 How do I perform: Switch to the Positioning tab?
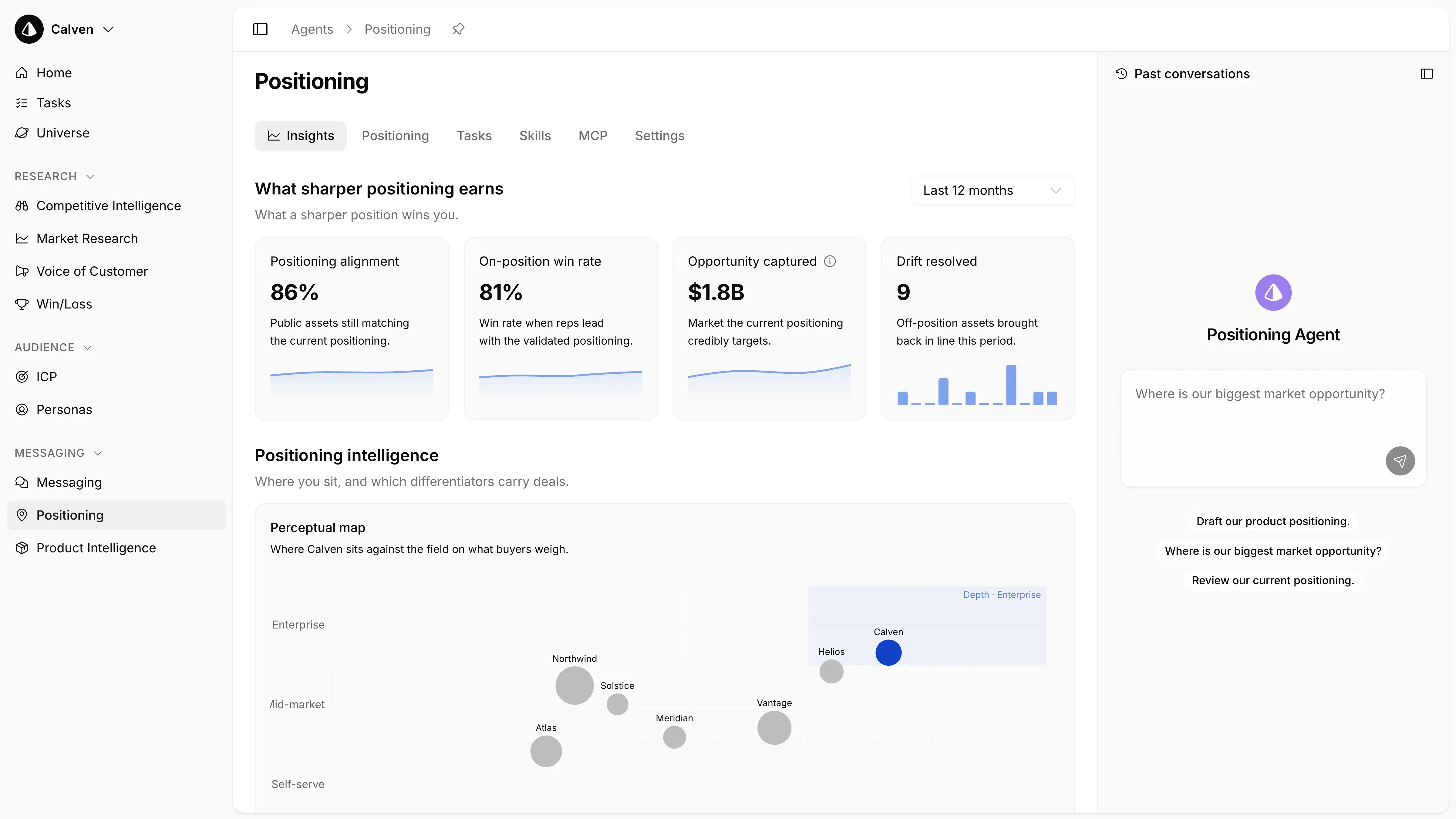point(395,136)
